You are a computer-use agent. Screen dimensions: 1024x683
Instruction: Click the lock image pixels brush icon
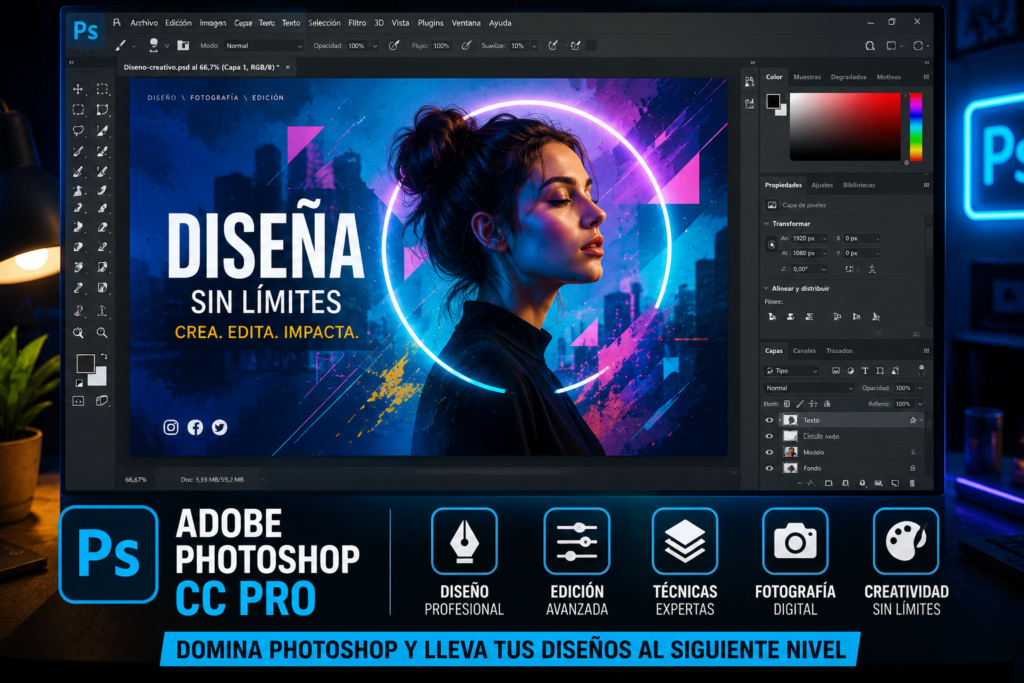click(800, 404)
